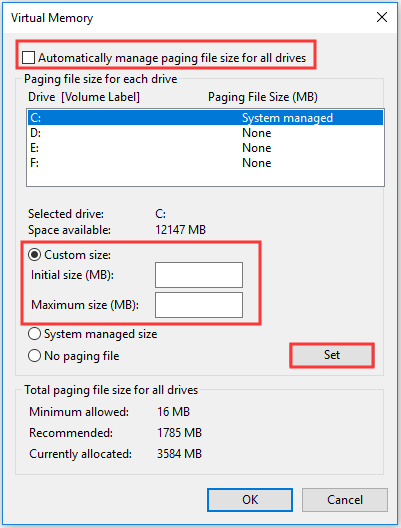Click the 'Automatically manage paging file size' label

pyautogui.click(x=172, y=58)
